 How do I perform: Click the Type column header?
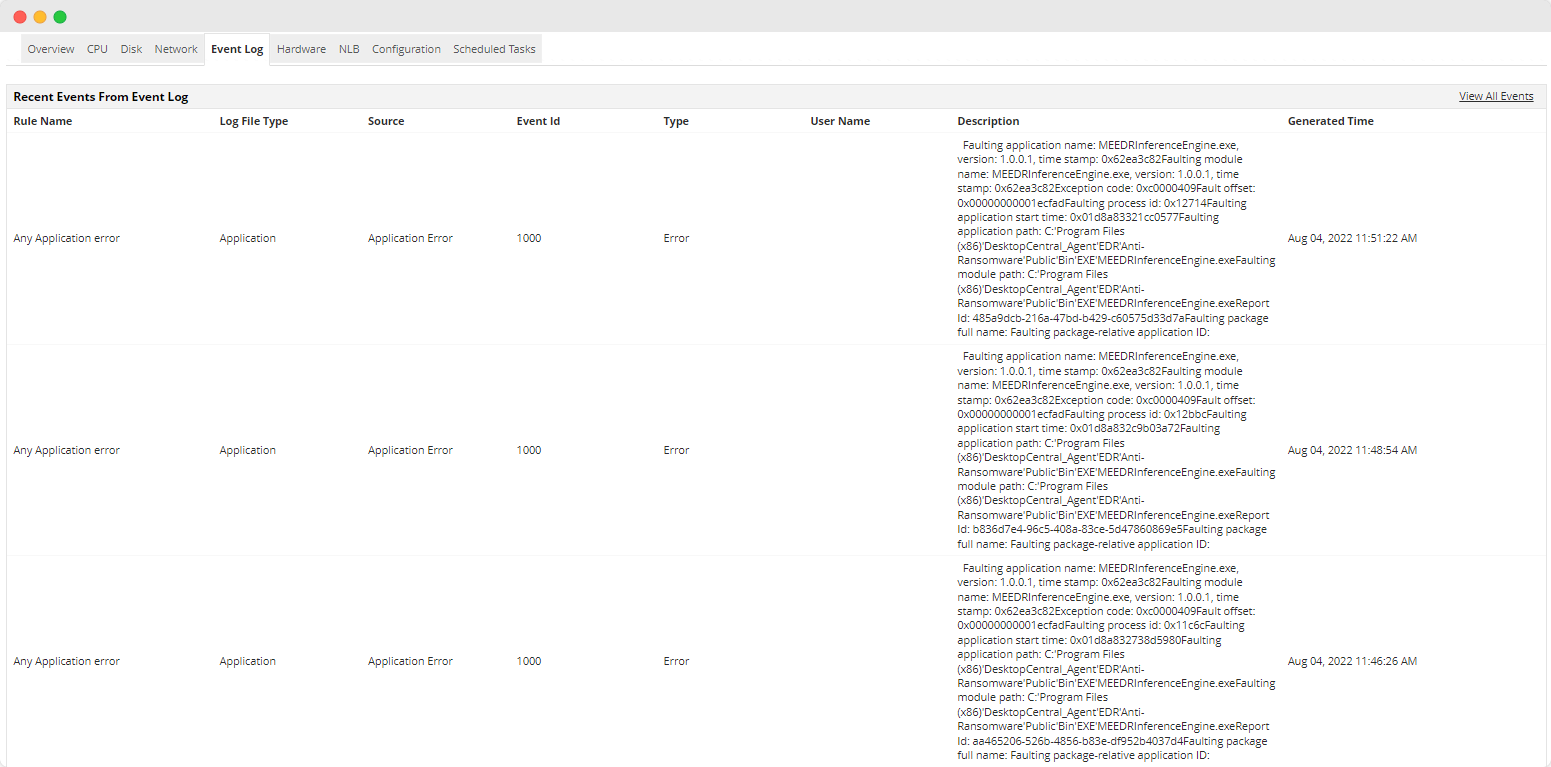pos(676,121)
